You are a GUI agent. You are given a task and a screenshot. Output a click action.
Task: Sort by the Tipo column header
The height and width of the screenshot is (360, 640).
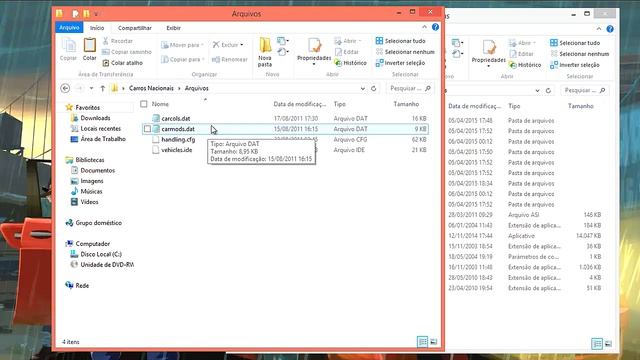[339, 104]
